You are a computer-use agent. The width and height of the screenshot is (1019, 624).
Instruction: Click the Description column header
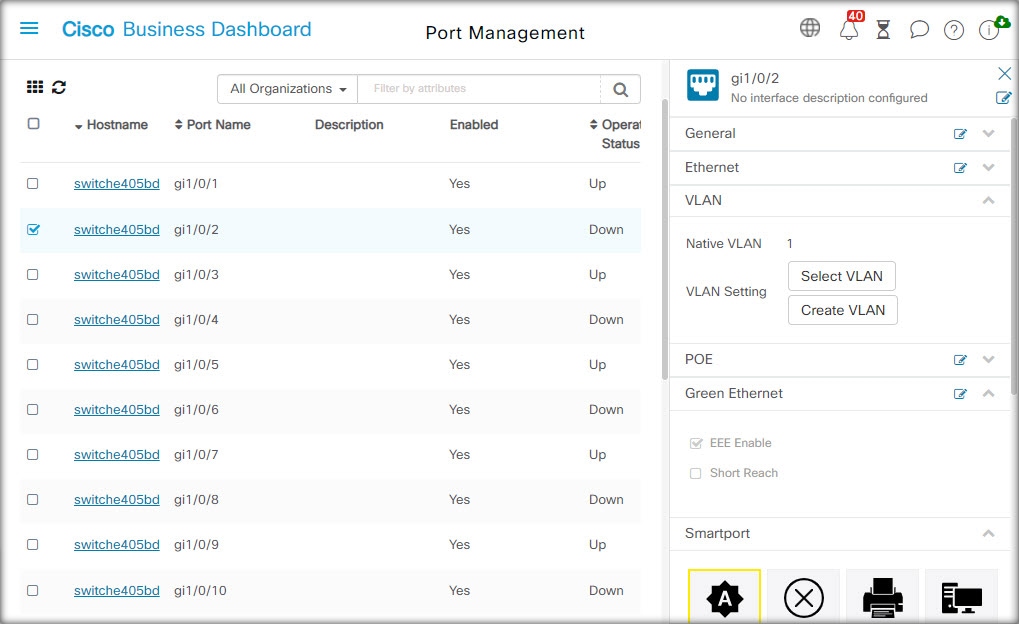point(349,125)
